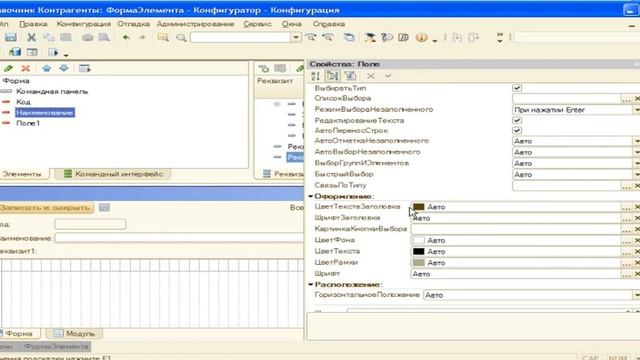Toggle the ВыбиратьТип checkbox
The image size is (640, 360).
(517, 88)
